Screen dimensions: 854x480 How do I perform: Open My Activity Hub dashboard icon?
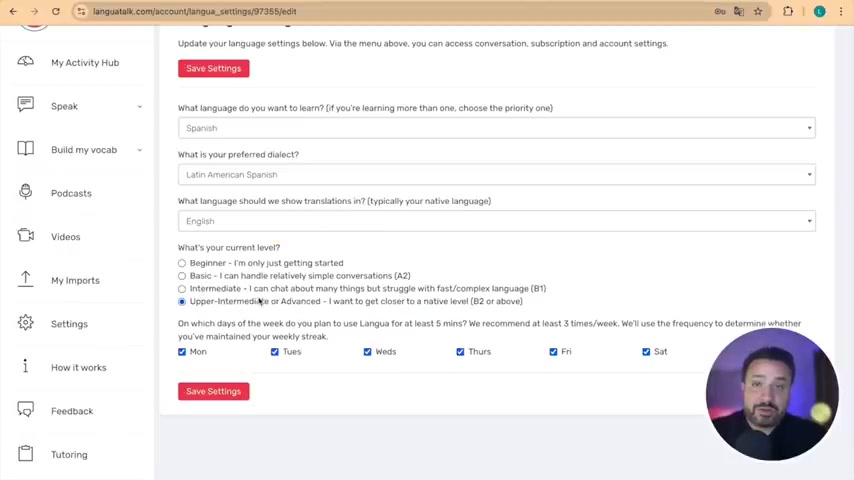pyautogui.click(x=26, y=61)
